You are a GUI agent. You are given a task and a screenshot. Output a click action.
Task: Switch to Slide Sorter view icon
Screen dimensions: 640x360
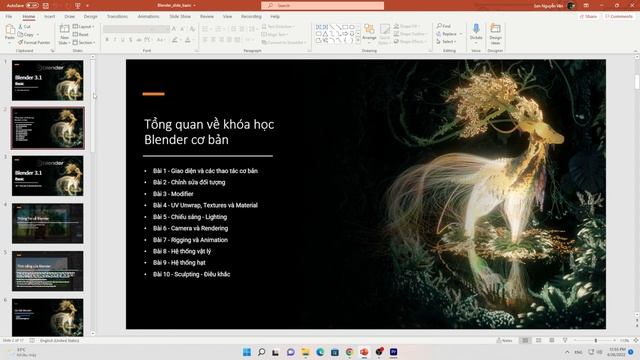[538, 340]
